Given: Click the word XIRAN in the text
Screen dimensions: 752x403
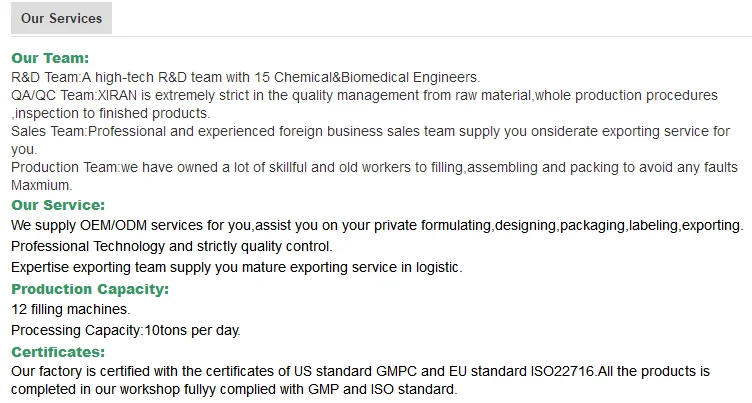Looking at the screenshot, I should tap(118, 95).
